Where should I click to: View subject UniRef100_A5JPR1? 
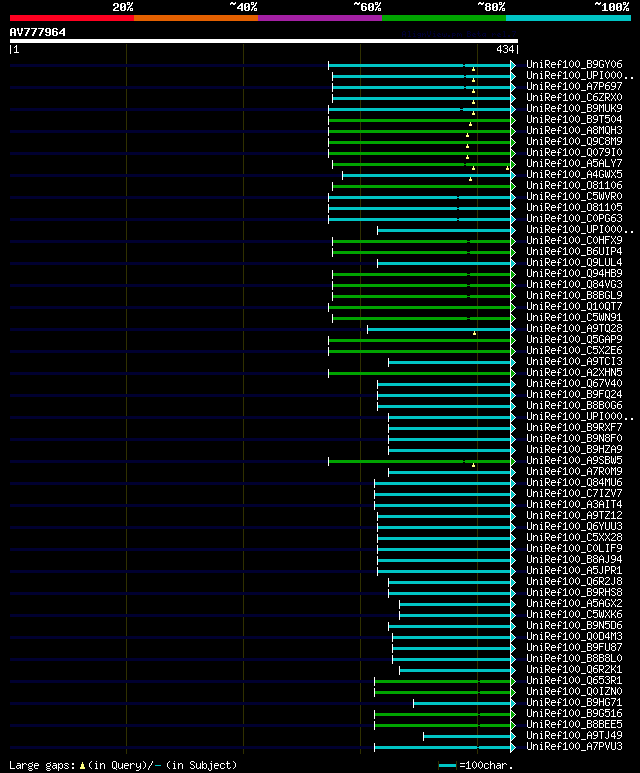pyautogui.click(x=574, y=571)
